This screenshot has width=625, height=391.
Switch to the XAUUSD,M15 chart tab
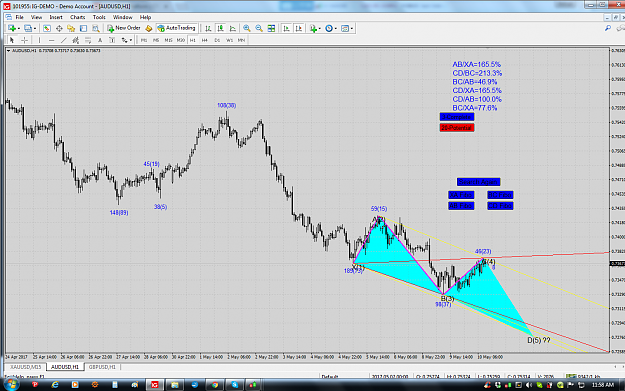(x=26, y=367)
